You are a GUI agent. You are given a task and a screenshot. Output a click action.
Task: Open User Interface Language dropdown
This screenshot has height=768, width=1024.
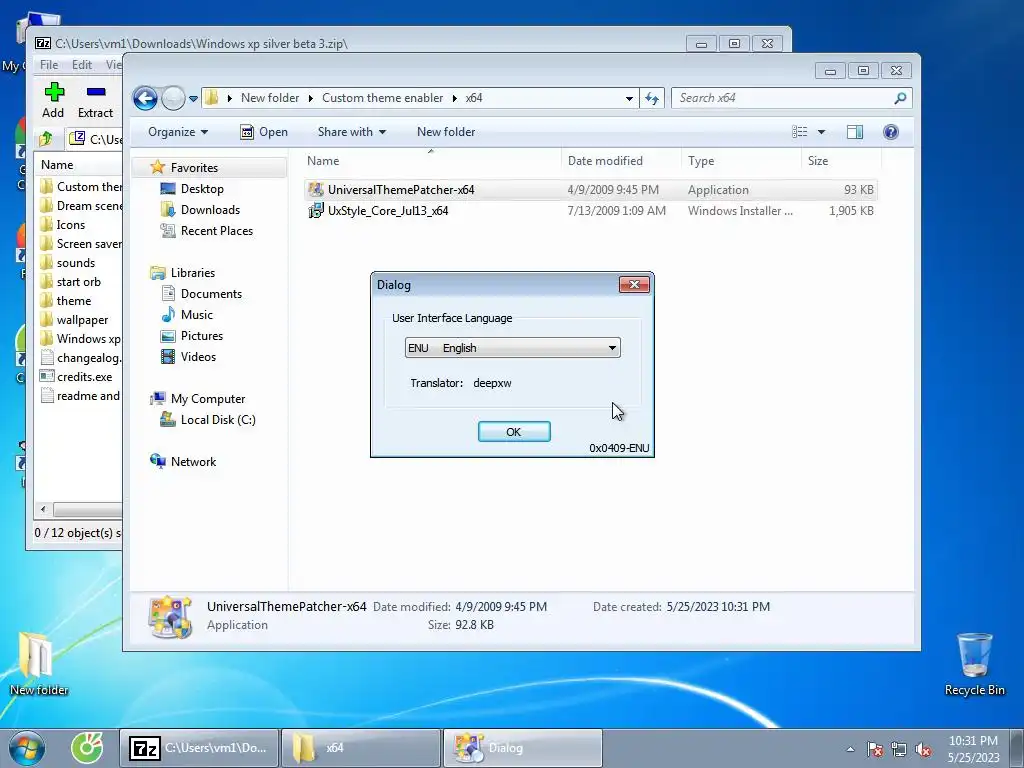(x=513, y=348)
